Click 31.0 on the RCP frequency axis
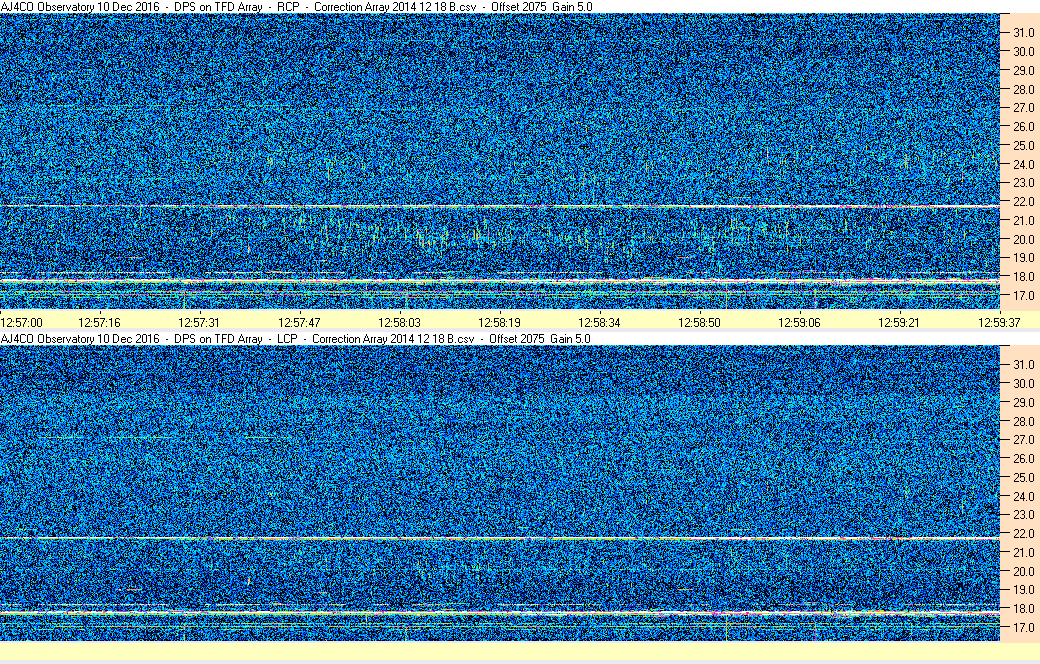The width and height of the screenshot is (1040, 664). tap(1023, 33)
